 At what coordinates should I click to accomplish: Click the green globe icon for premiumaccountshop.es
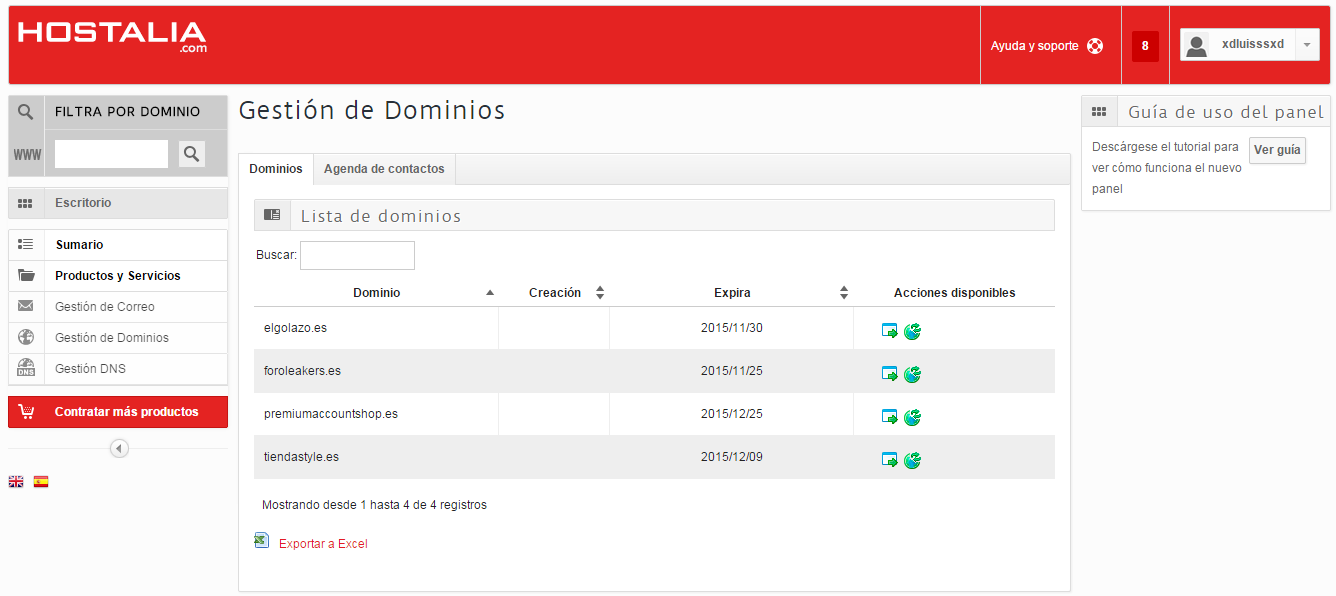coord(912,417)
